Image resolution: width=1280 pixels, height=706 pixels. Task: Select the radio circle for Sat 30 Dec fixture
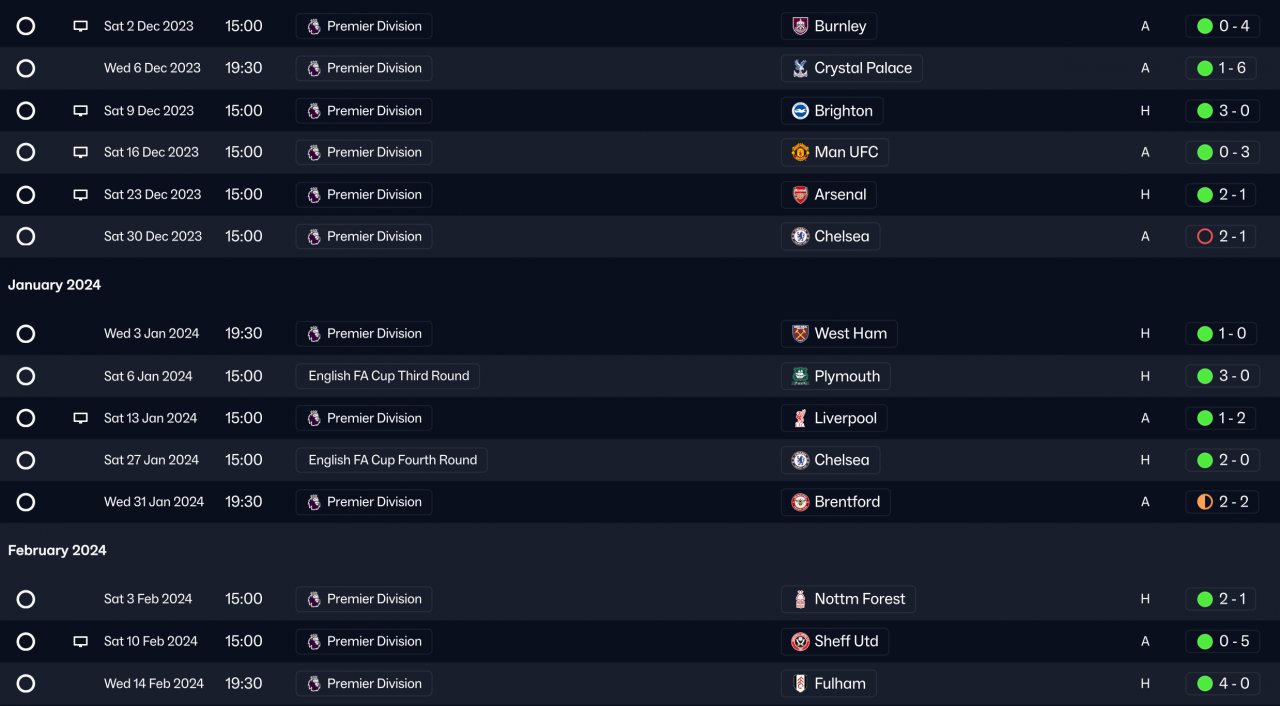click(x=26, y=237)
